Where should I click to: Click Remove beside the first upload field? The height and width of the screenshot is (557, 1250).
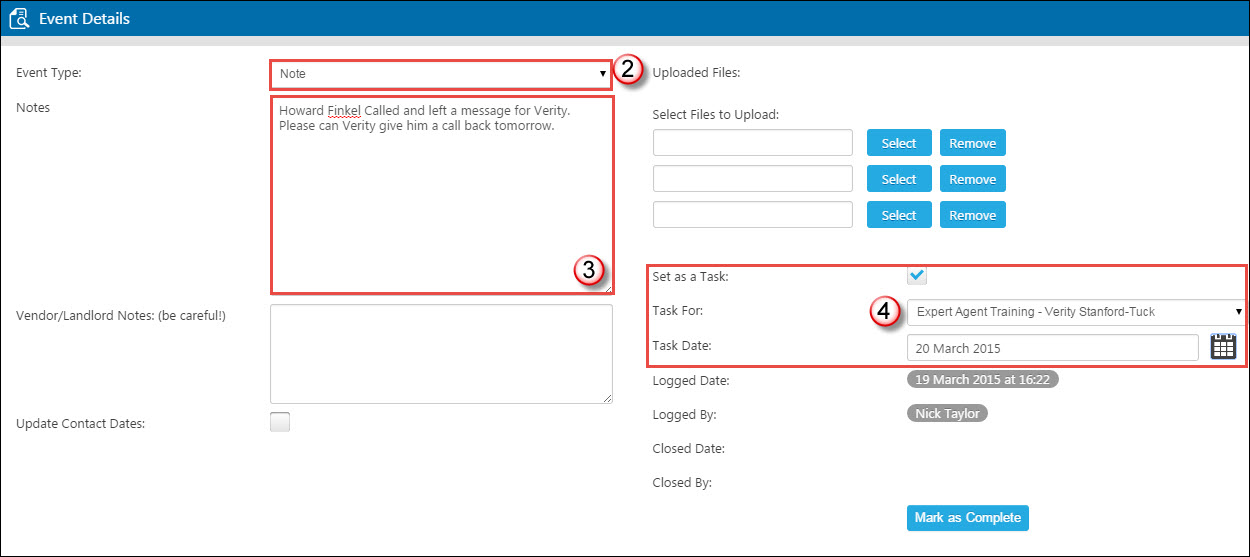972,143
